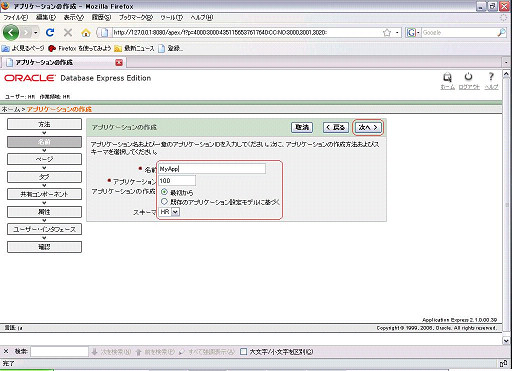Click the stop loading X icon
512x371 pixels.
pos(68,32)
